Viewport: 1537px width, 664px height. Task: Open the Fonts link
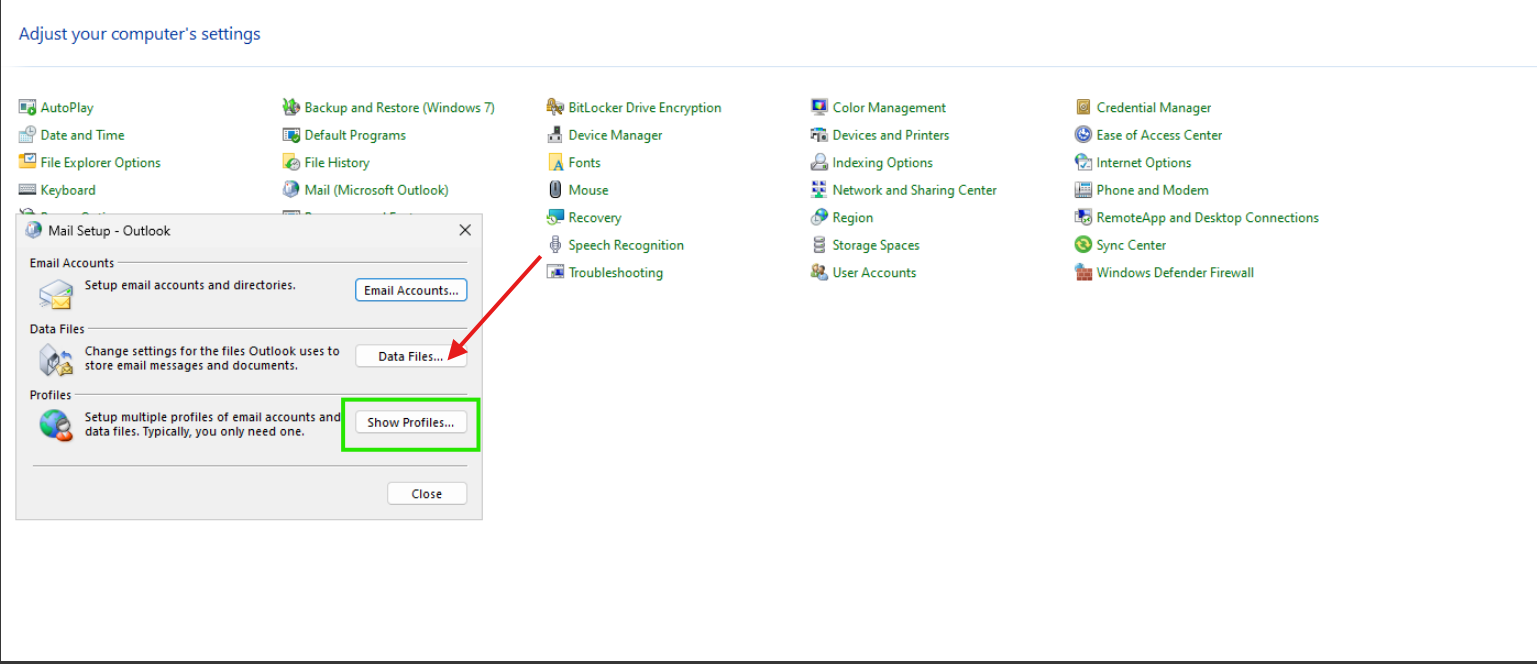coord(585,162)
